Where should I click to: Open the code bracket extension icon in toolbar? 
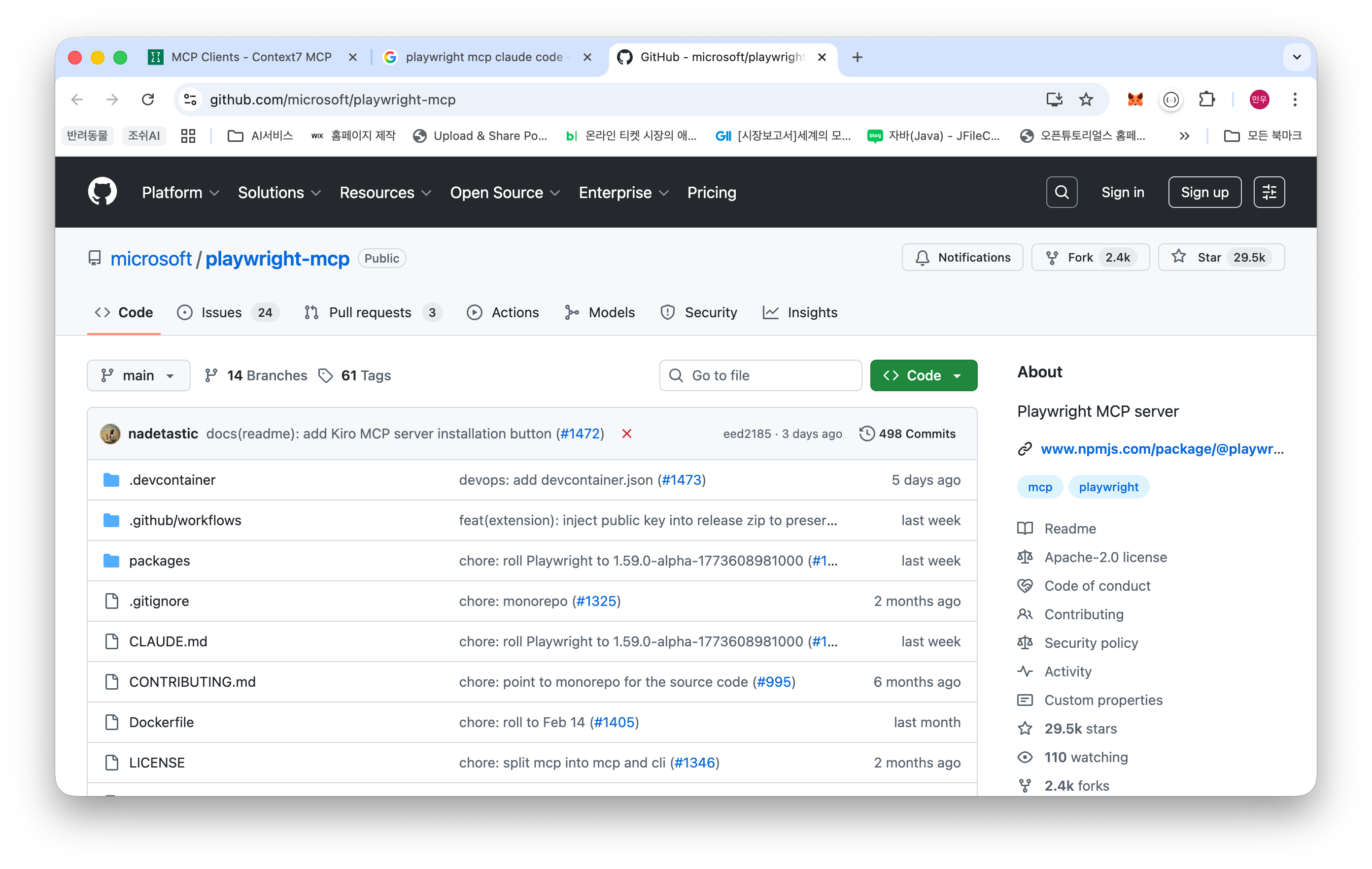point(1170,100)
